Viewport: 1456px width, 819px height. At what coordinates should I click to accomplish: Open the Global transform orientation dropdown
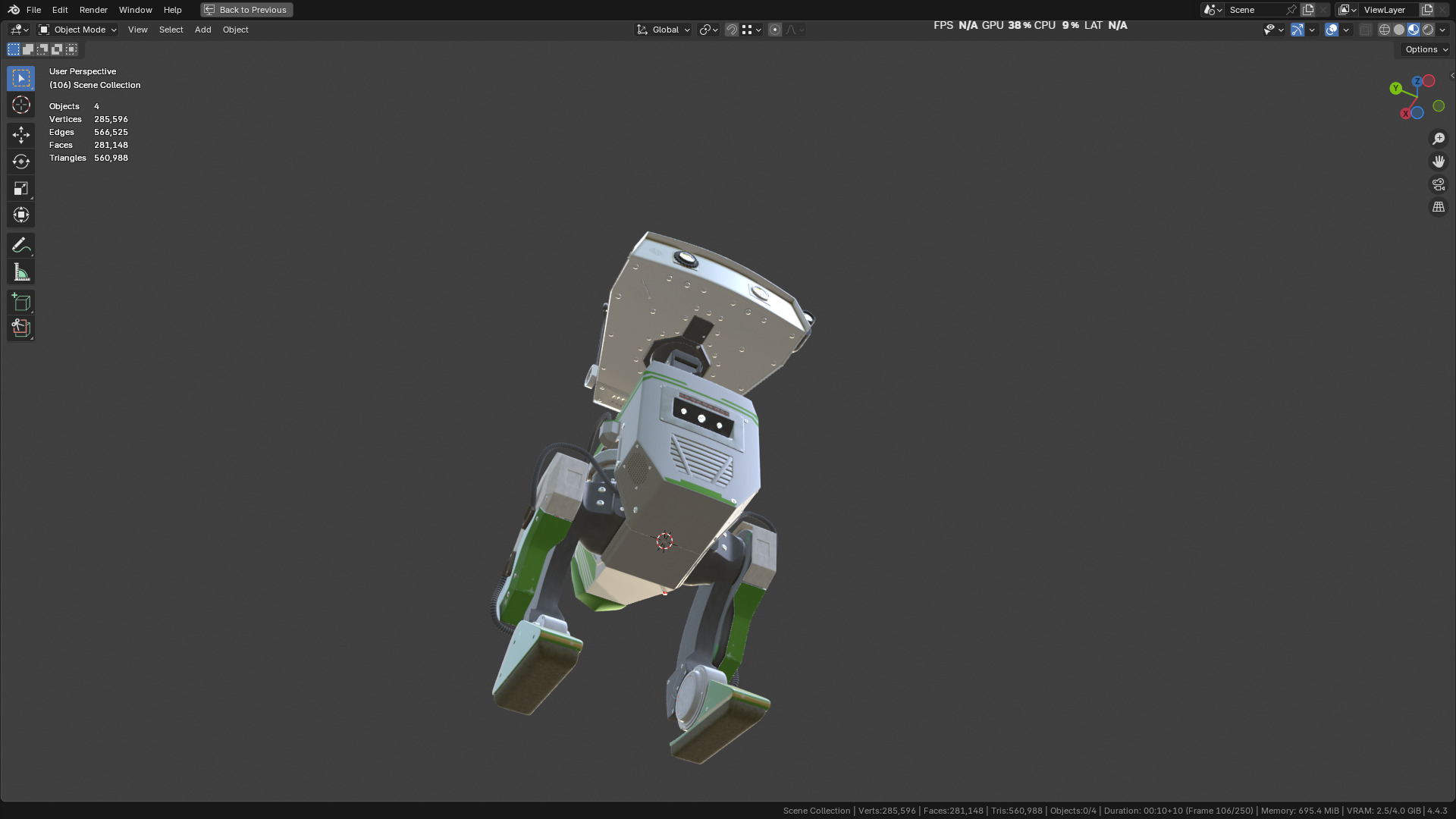click(664, 30)
